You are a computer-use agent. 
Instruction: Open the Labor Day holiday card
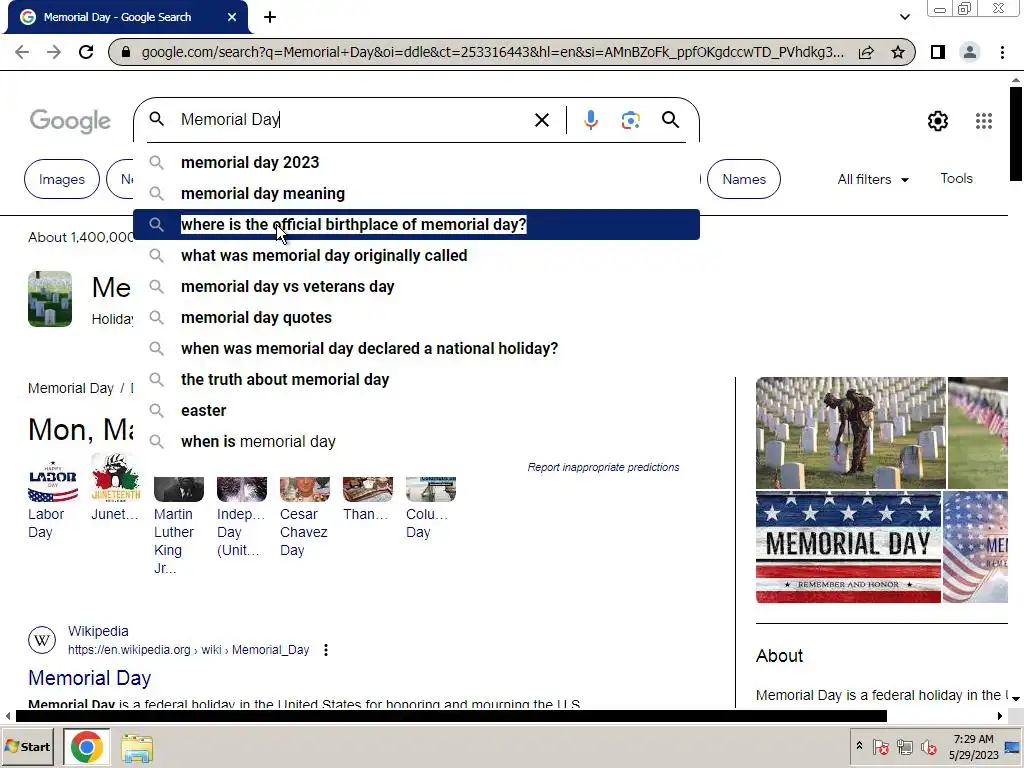click(52, 496)
